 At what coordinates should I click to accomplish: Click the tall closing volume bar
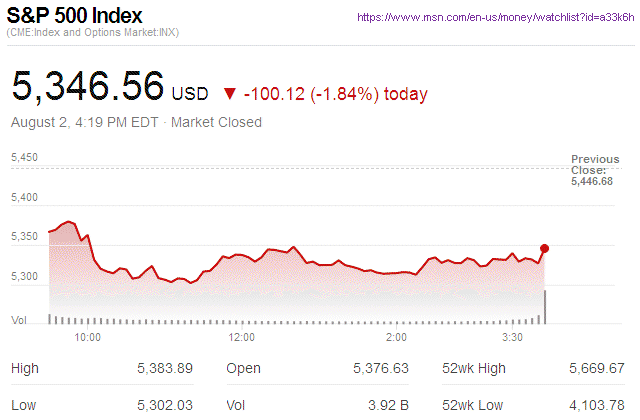545,307
